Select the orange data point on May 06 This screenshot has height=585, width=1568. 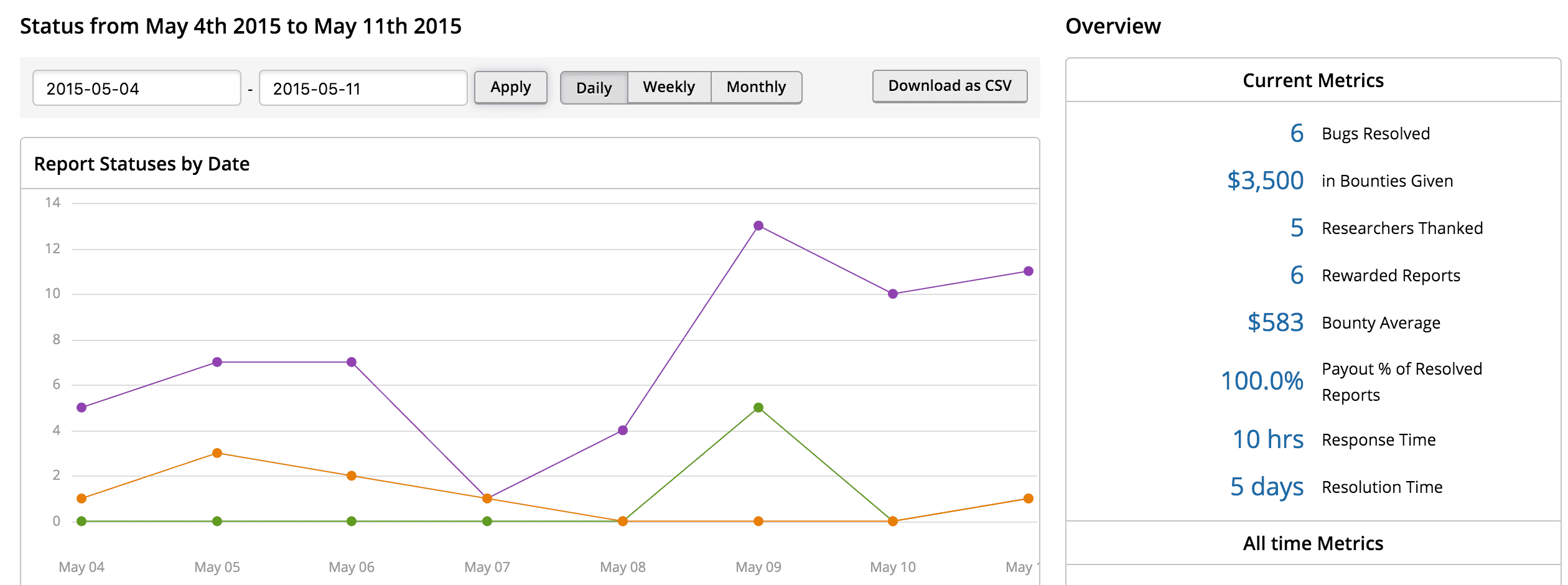[352, 476]
